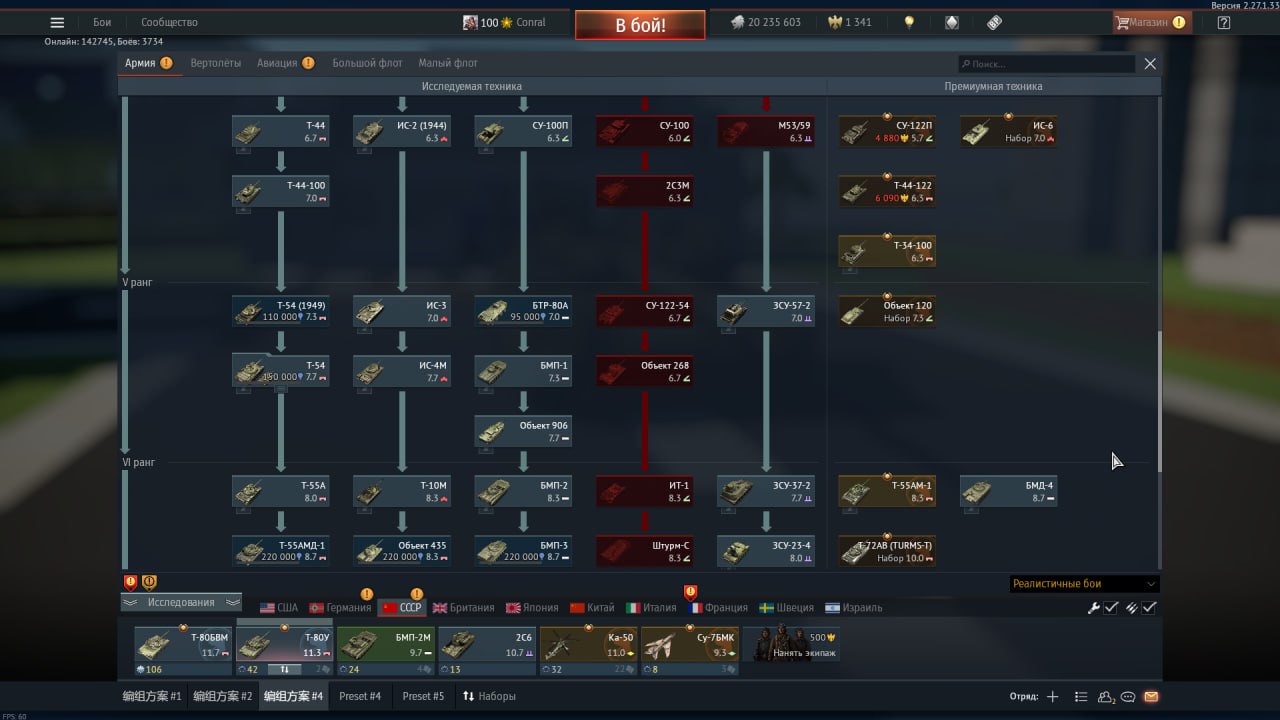Select the premium Т-72АВ (TURMS-T) card

(x=887, y=551)
